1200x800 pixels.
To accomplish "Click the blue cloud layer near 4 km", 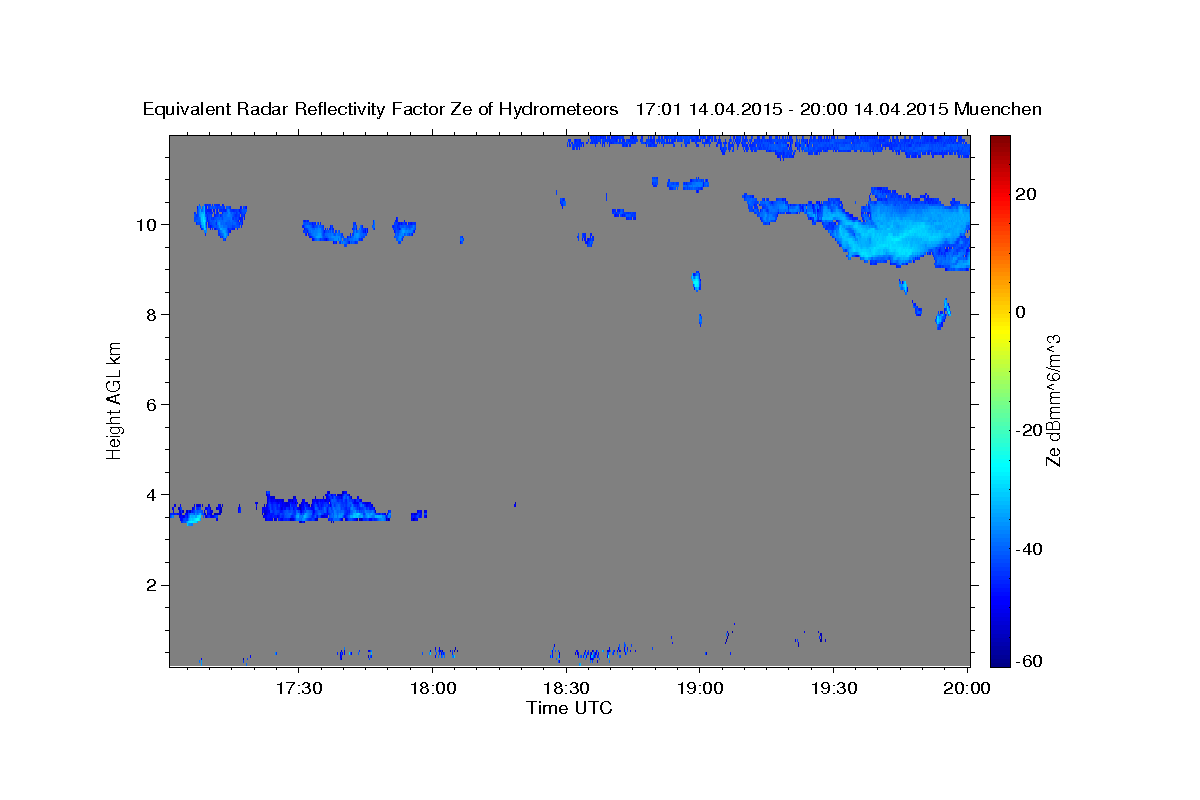I will 326,508.
